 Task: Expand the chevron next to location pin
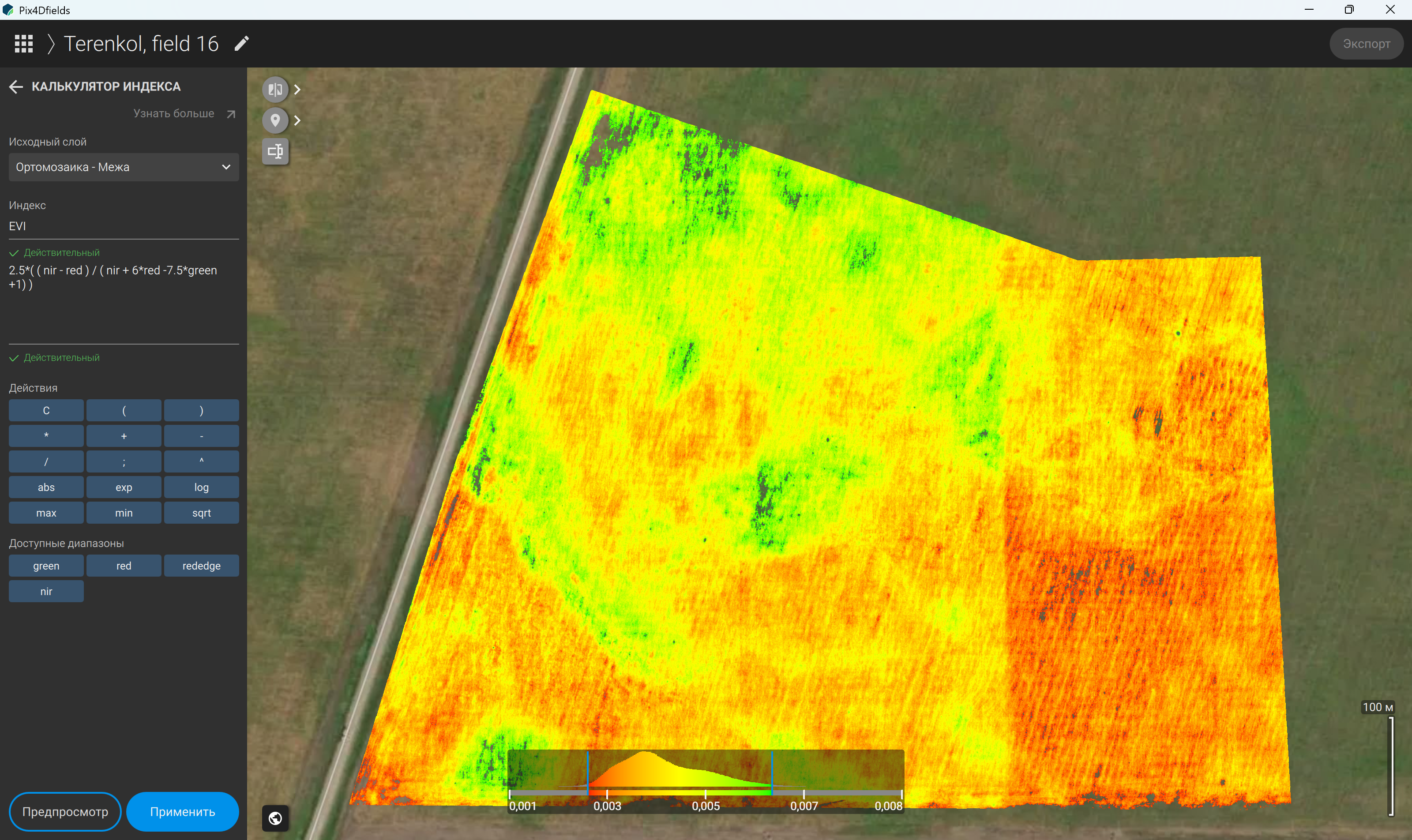tap(297, 120)
